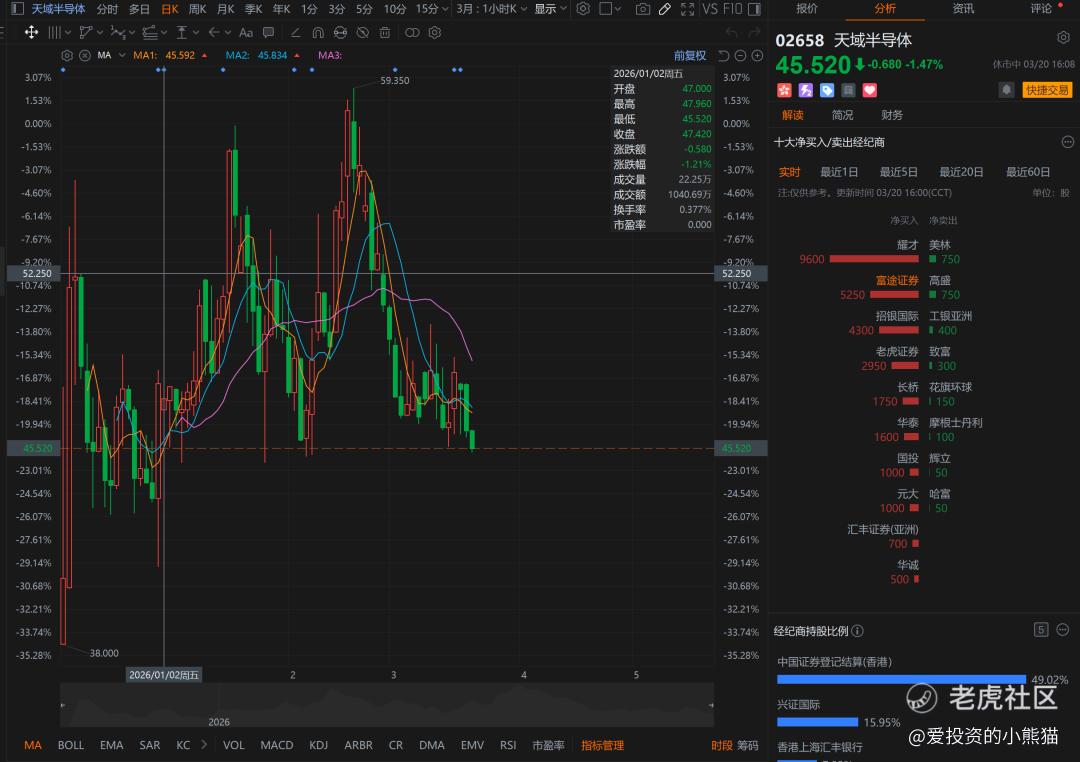Expand more indicators chevron after KC
The image size is (1080, 762).
pos(205,745)
